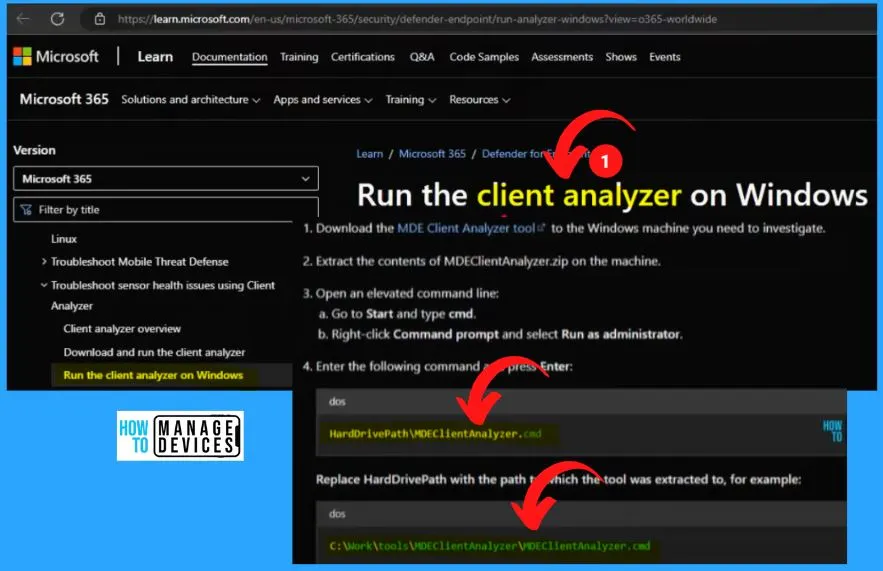Open Client analyzer overview
This screenshot has height=571, width=883.
pos(122,329)
